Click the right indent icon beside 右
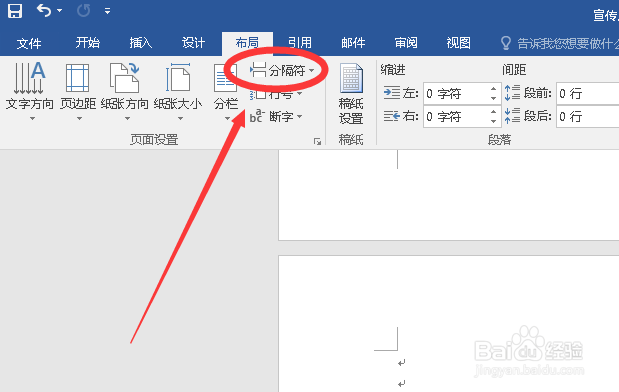This screenshot has width=619, height=392. pyautogui.click(x=392, y=116)
